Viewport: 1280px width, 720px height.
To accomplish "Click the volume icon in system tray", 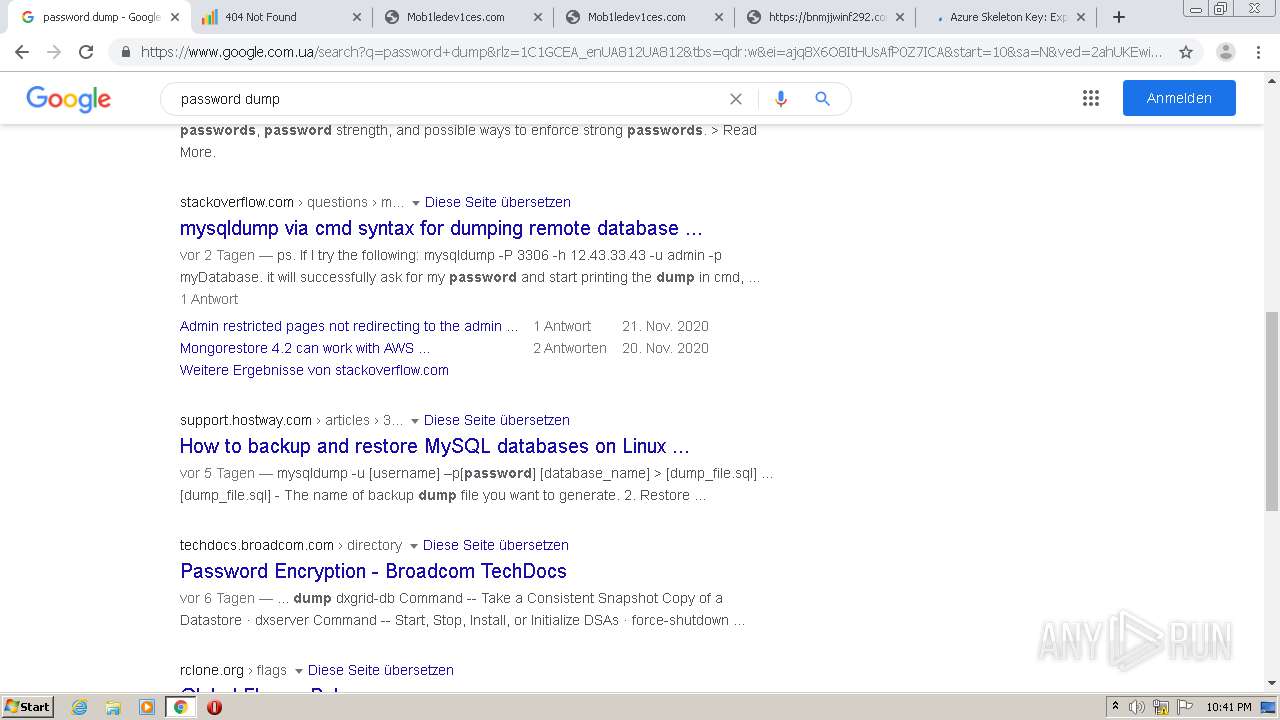I will pos(1137,707).
